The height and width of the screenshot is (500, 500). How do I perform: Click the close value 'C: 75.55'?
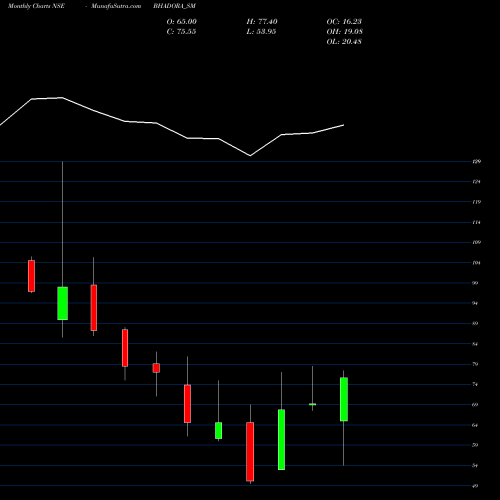tap(181, 32)
